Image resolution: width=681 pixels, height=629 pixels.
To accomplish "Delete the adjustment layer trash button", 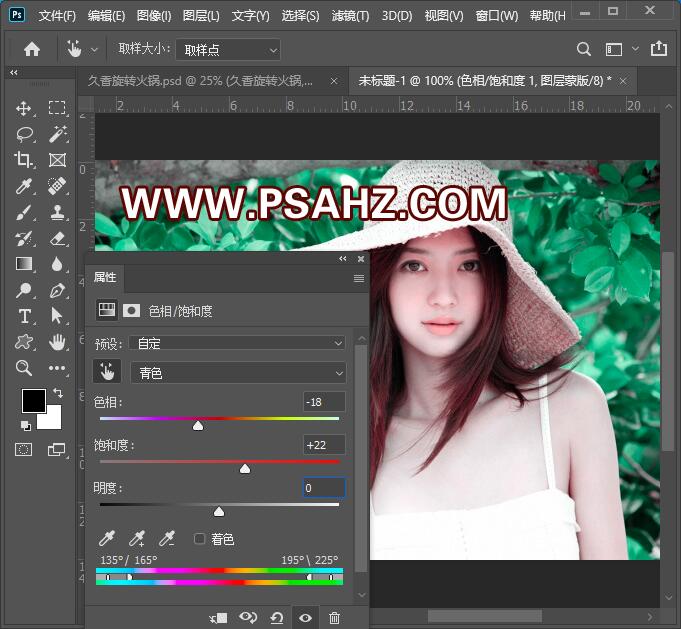I will (x=334, y=617).
